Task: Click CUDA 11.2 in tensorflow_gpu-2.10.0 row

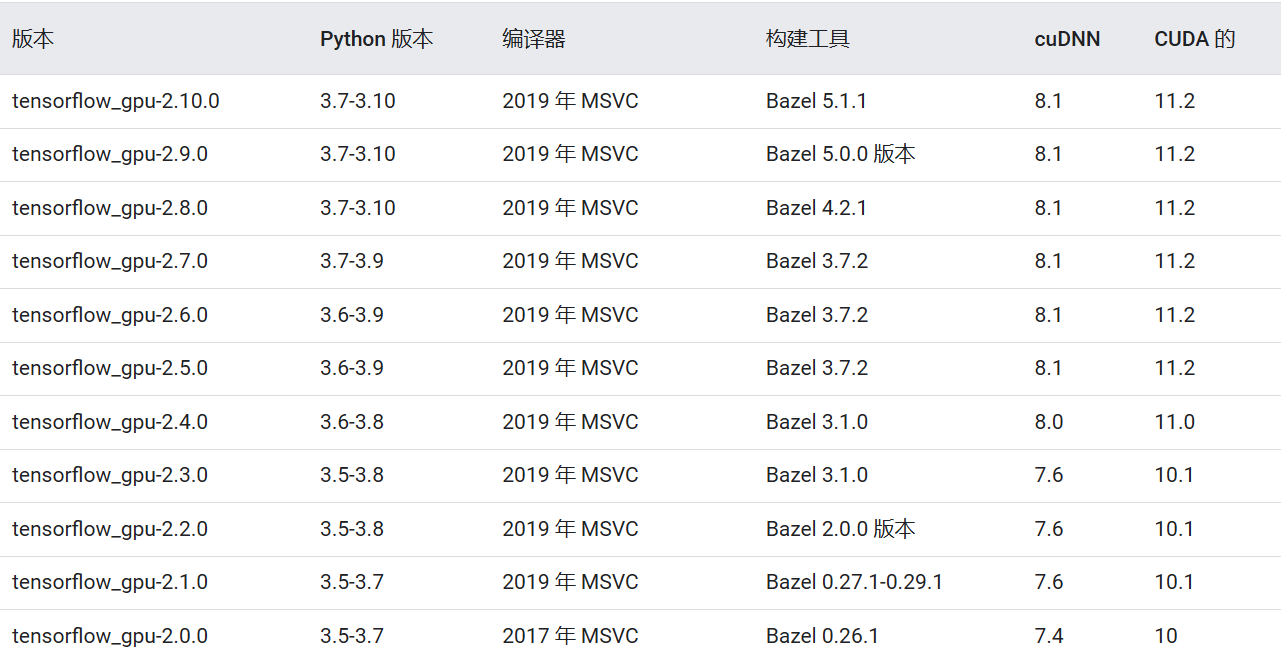Action: (x=1175, y=101)
